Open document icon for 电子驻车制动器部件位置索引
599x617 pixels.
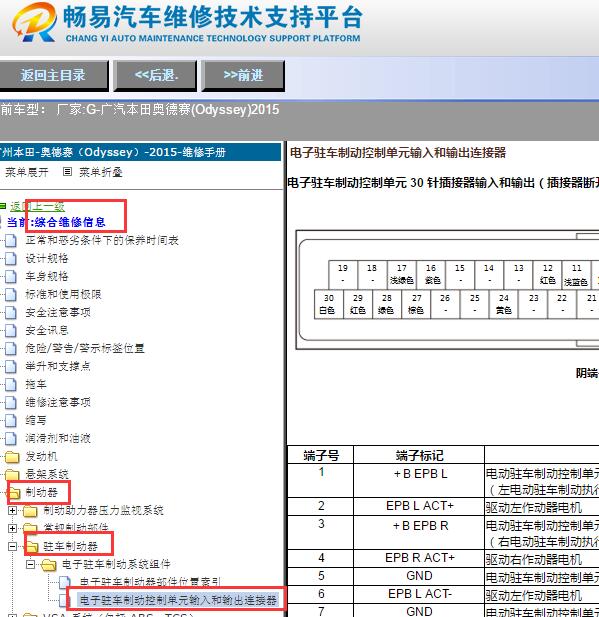pyautogui.click(x=65, y=582)
